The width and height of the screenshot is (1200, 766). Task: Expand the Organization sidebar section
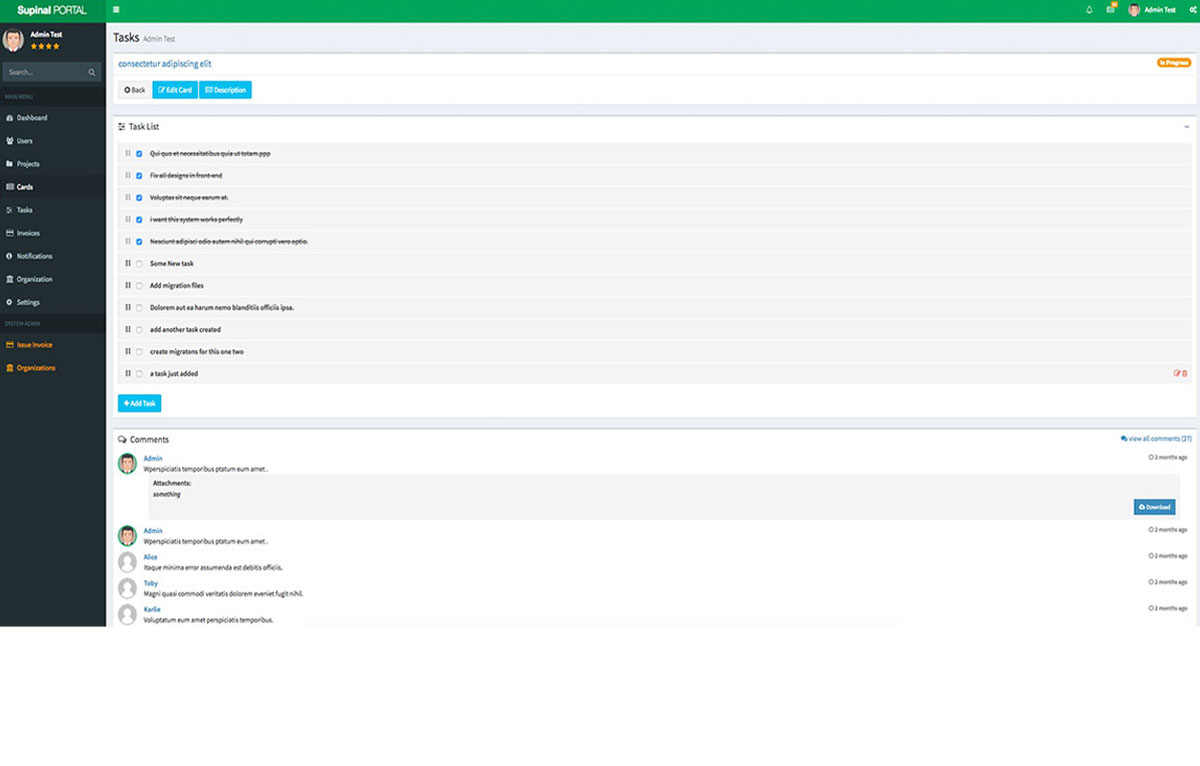[x=34, y=279]
